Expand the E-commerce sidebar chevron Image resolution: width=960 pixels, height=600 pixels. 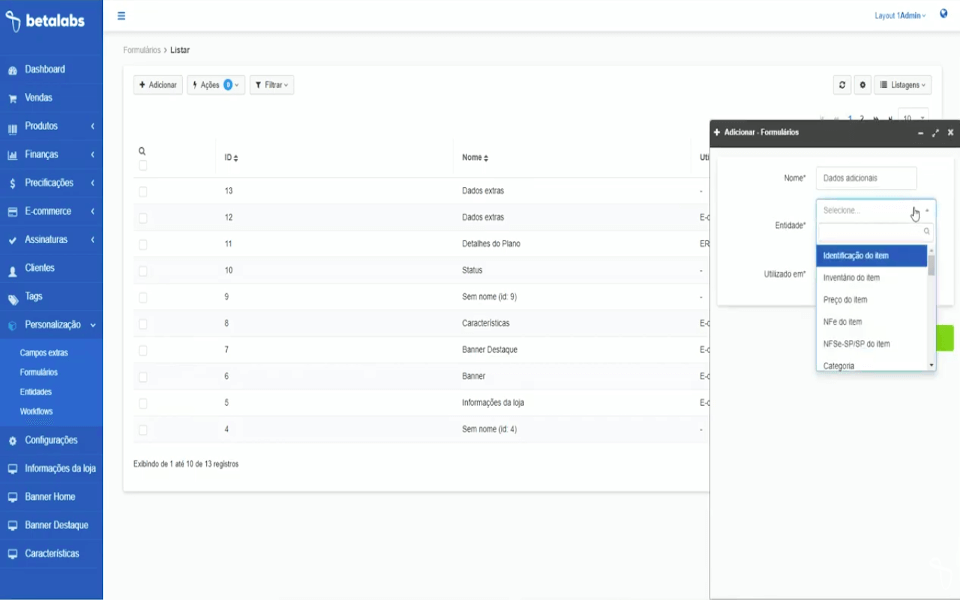point(92,211)
